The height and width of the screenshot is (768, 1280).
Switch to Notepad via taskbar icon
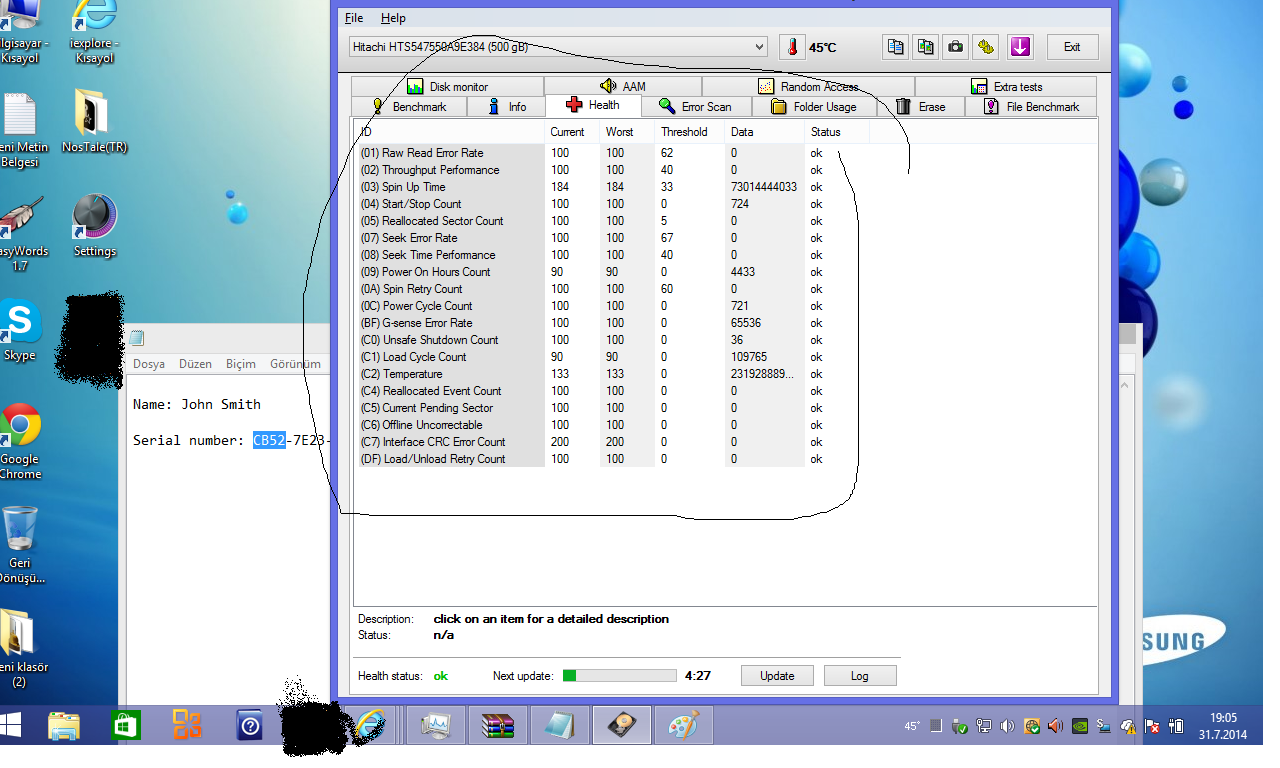[x=559, y=725]
